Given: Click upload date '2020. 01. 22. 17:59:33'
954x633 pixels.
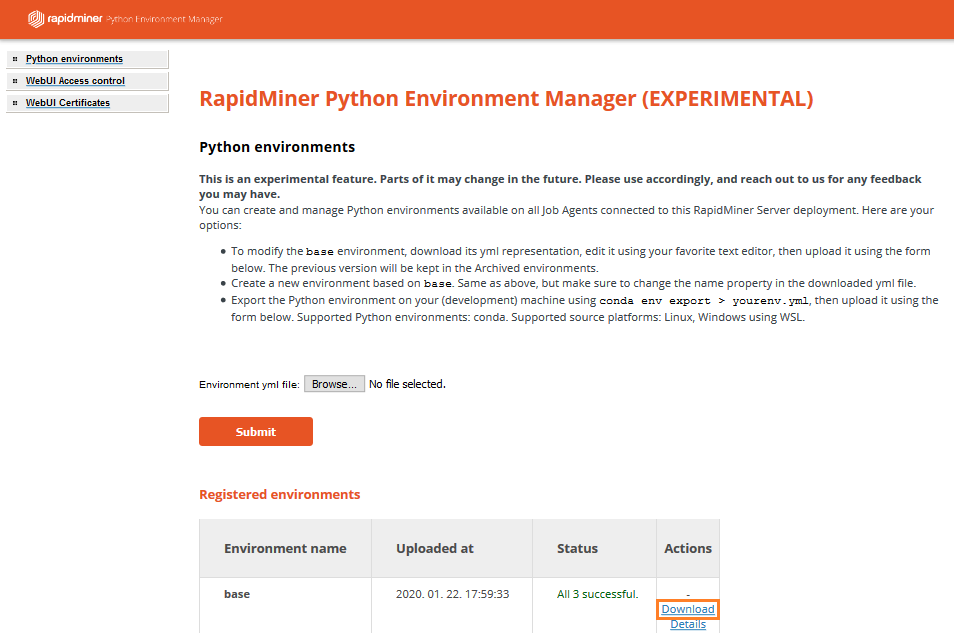Looking at the screenshot, I should click(x=452, y=594).
